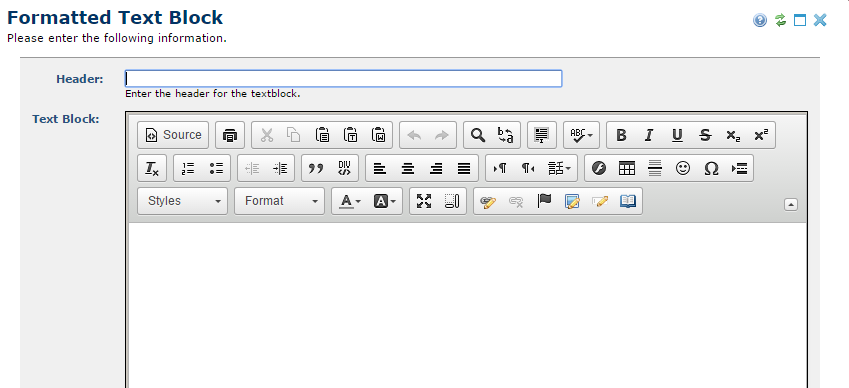The width and height of the screenshot is (849, 388).
Task: Maximize the editor area
Action: point(424,201)
